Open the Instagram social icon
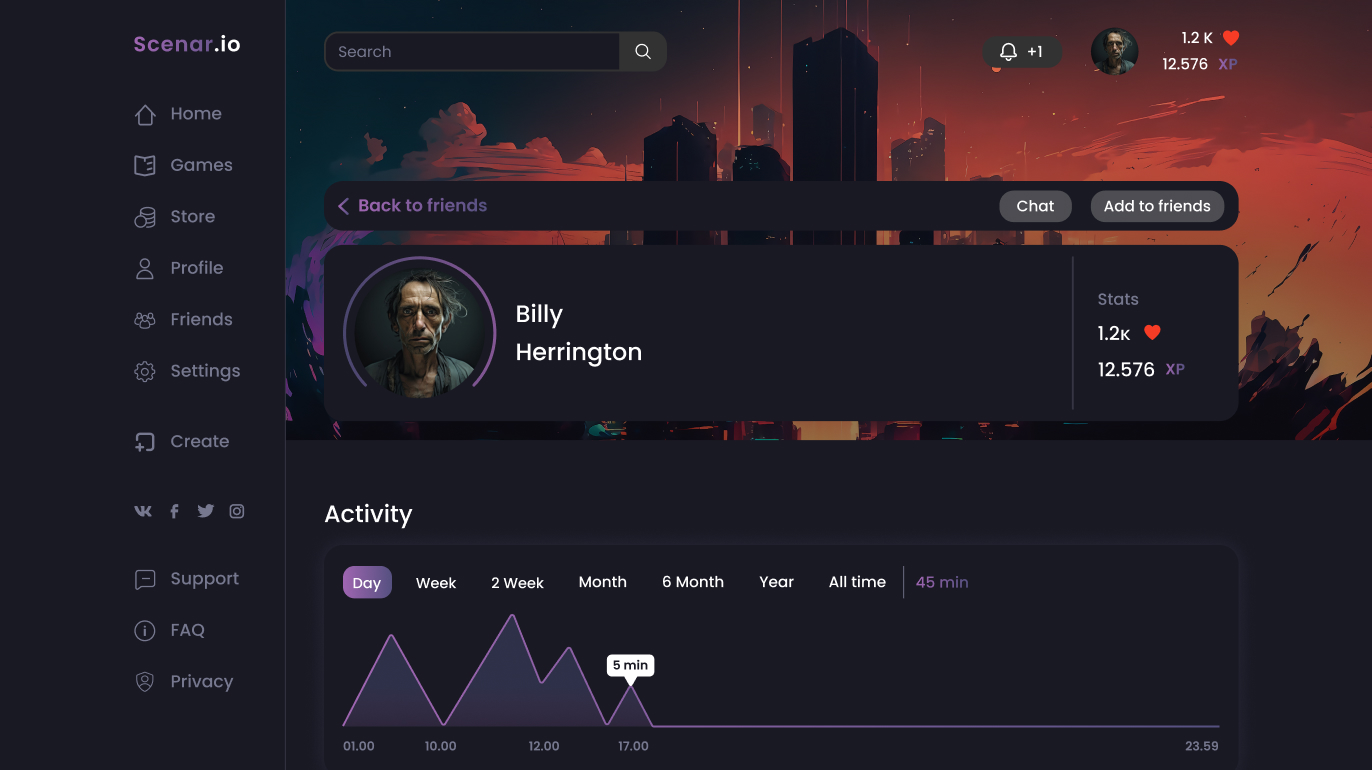Screen dimensions: 1372x770 coord(237,511)
